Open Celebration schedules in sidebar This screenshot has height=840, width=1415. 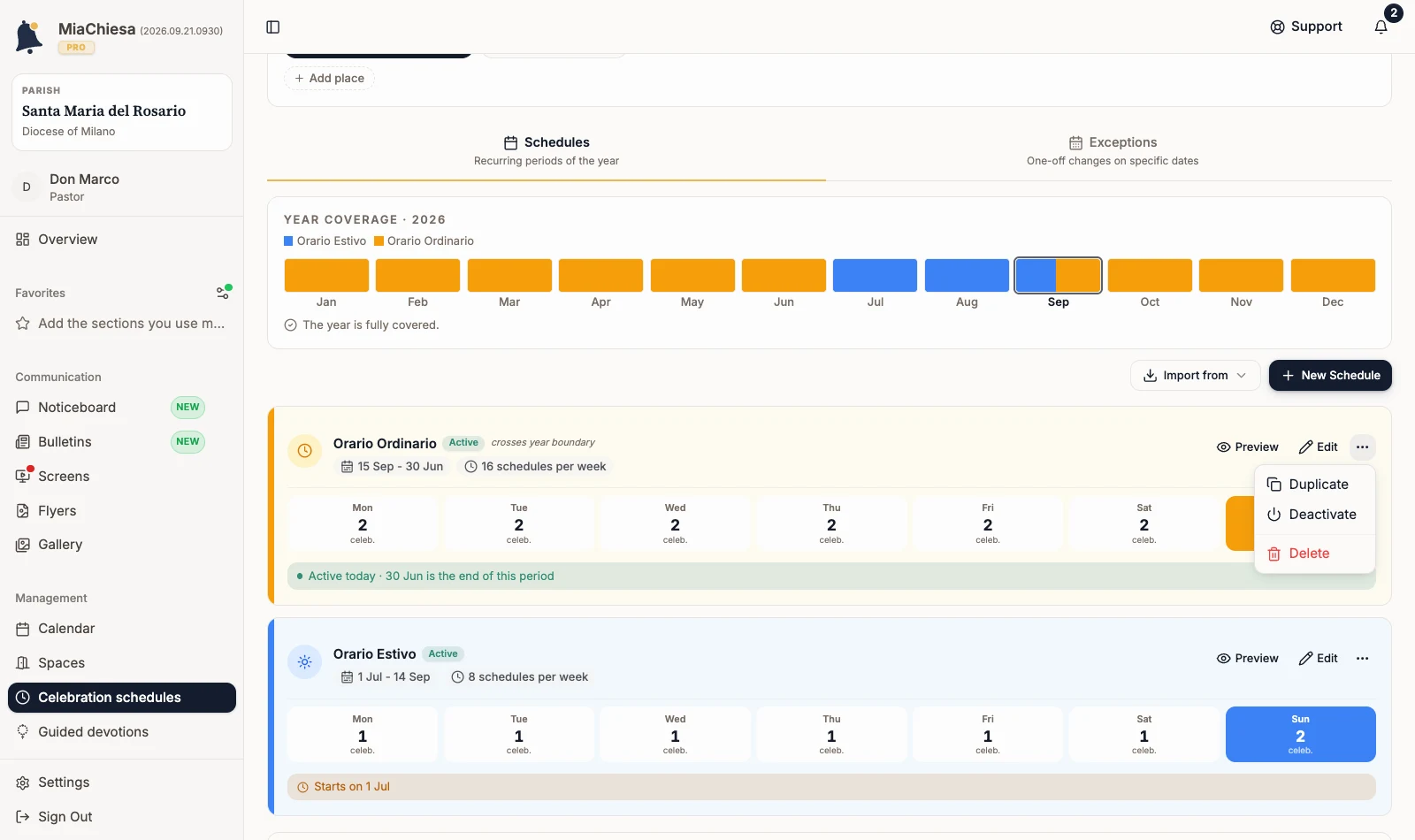tap(122, 698)
